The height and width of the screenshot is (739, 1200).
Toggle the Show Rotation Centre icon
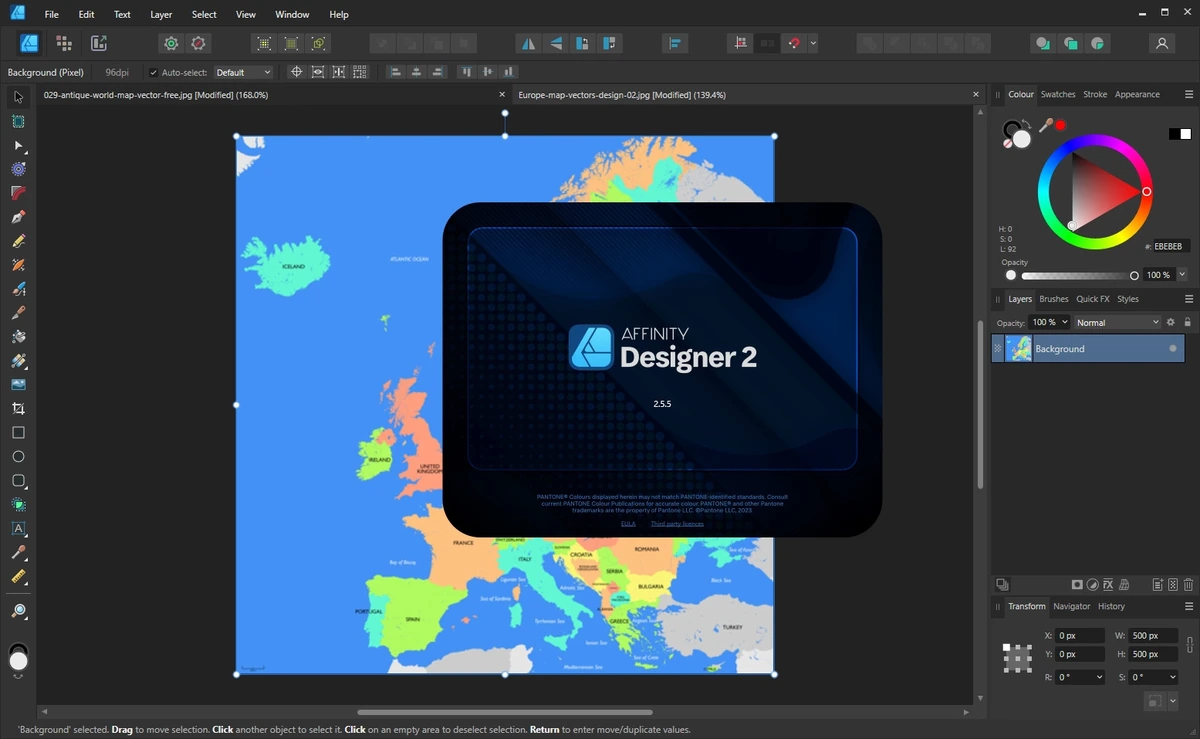pyautogui.click(x=296, y=72)
